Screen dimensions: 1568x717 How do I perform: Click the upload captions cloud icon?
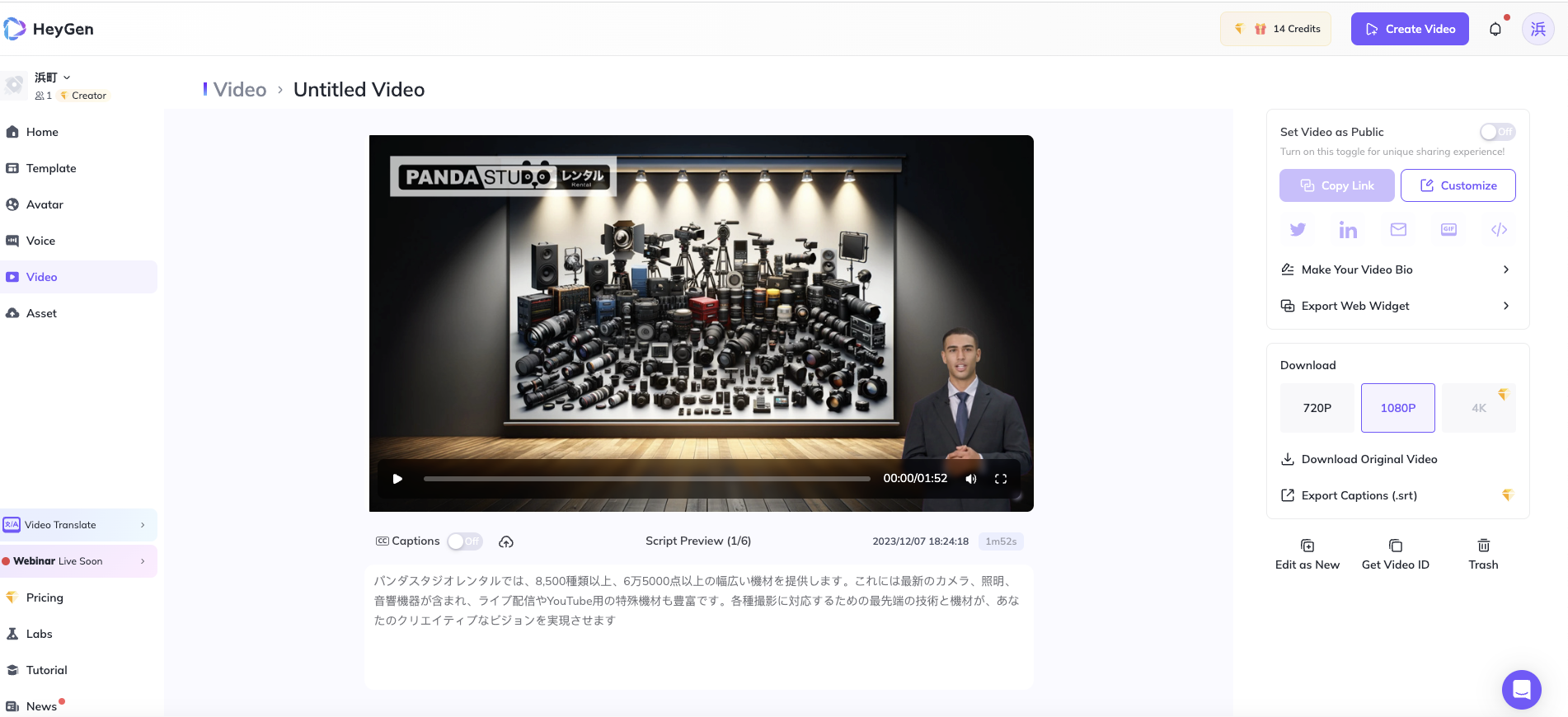coord(506,541)
